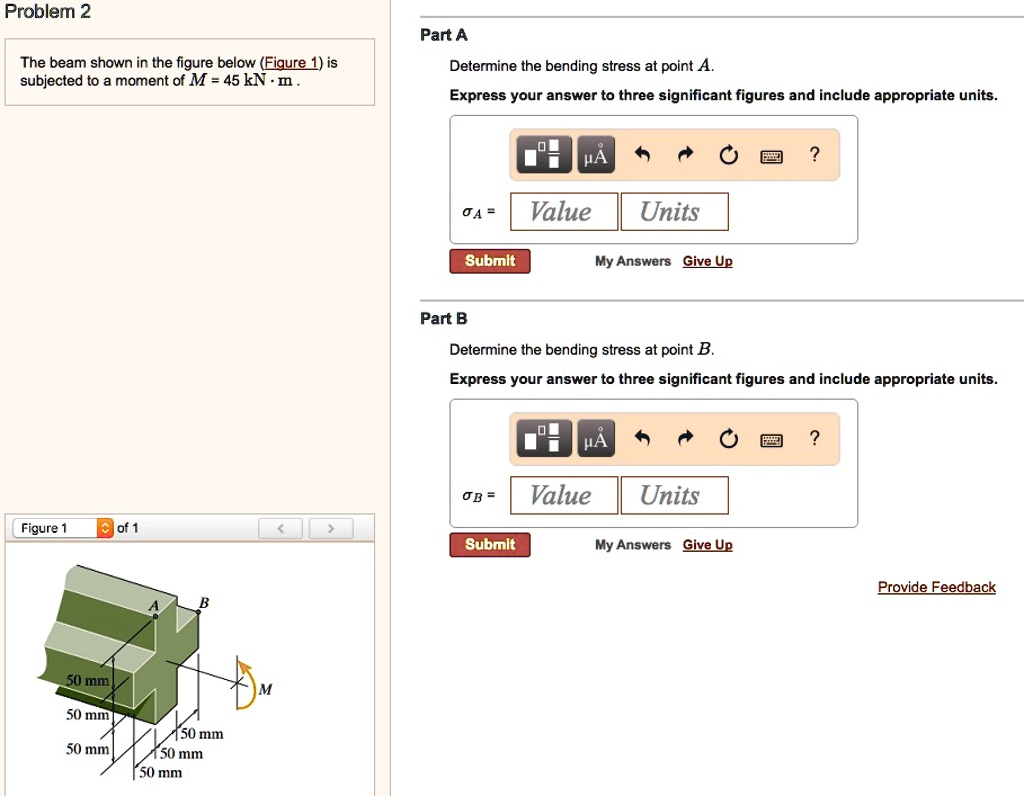This screenshot has height=796, width=1024.
Task: Click point A label on the beam figure
Action: 154,605
